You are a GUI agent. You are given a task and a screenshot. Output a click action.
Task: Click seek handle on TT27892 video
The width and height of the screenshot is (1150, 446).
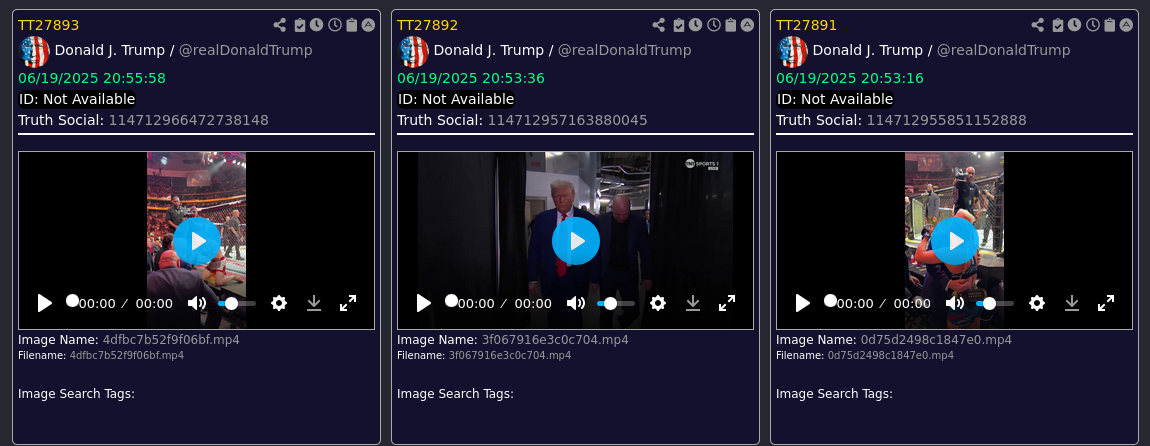pyautogui.click(x=451, y=301)
